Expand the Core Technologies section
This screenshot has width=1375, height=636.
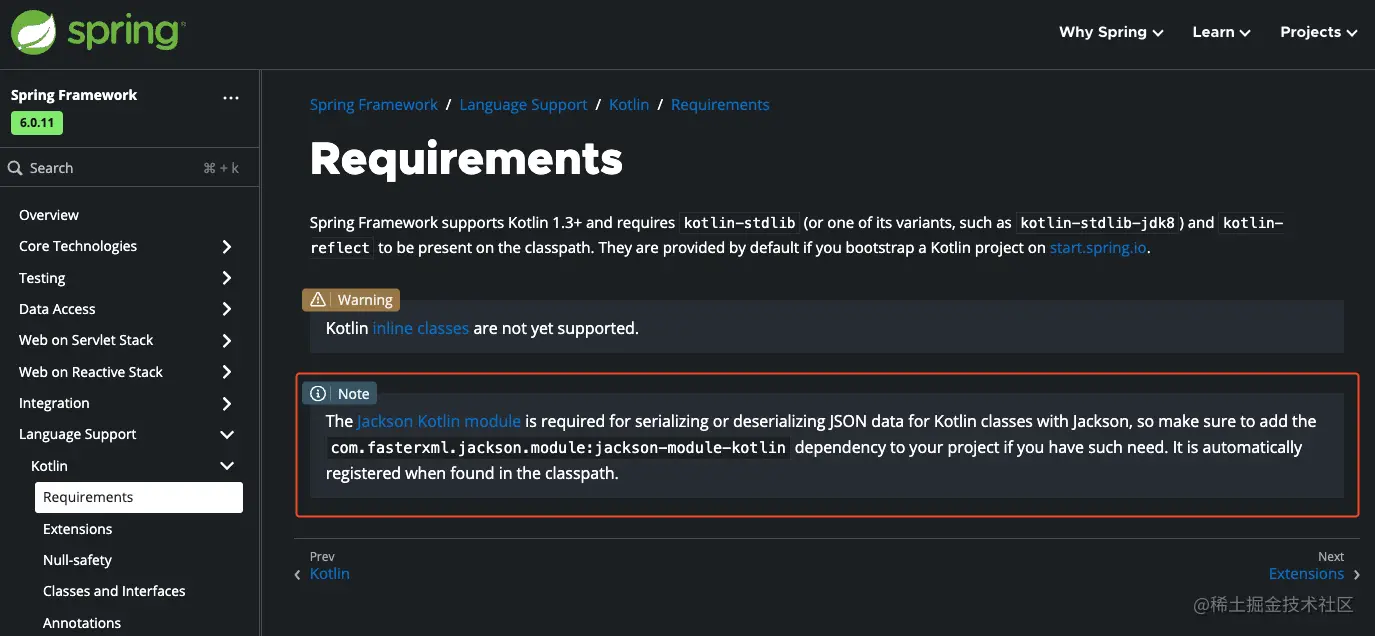pos(227,246)
